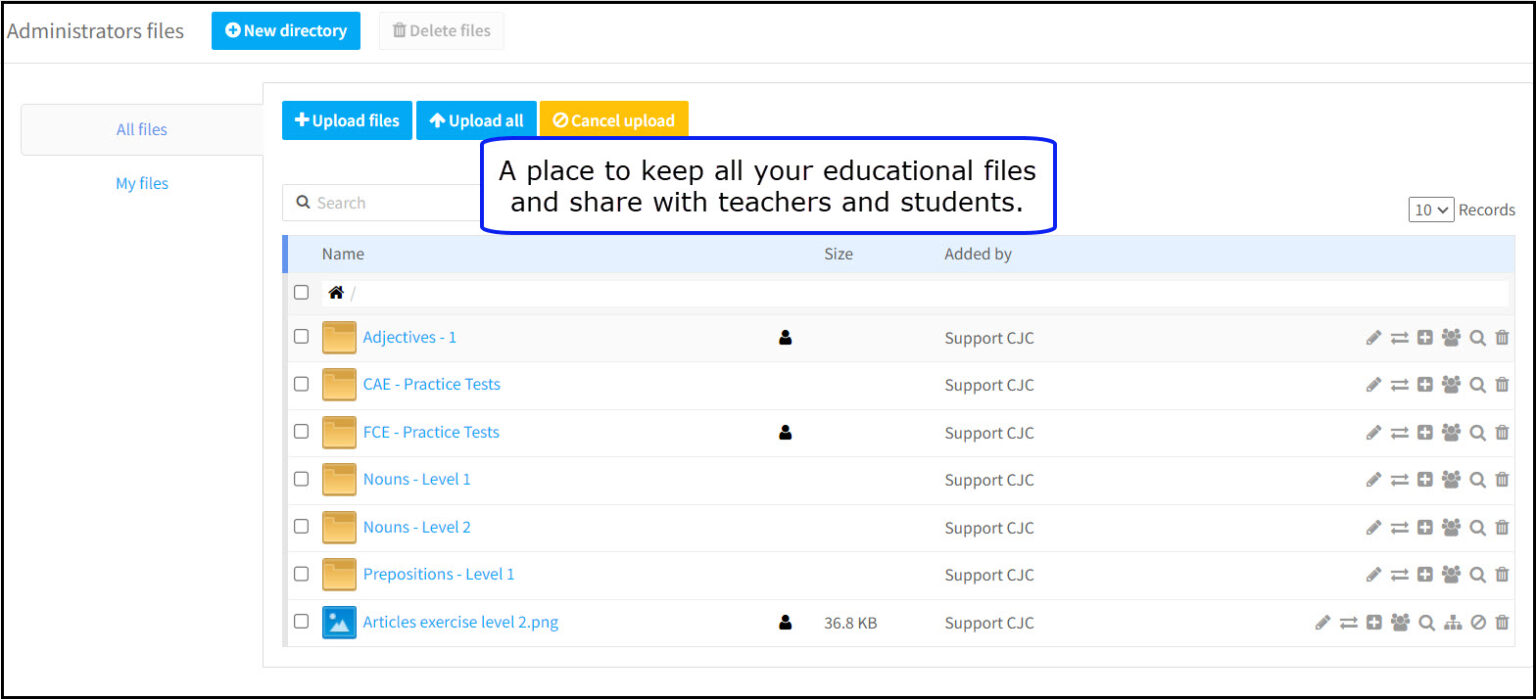Screen dimensions: 1536x699
Task: Share Nouns - Level 1 via group icon
Action: (x=1451, y=479)
